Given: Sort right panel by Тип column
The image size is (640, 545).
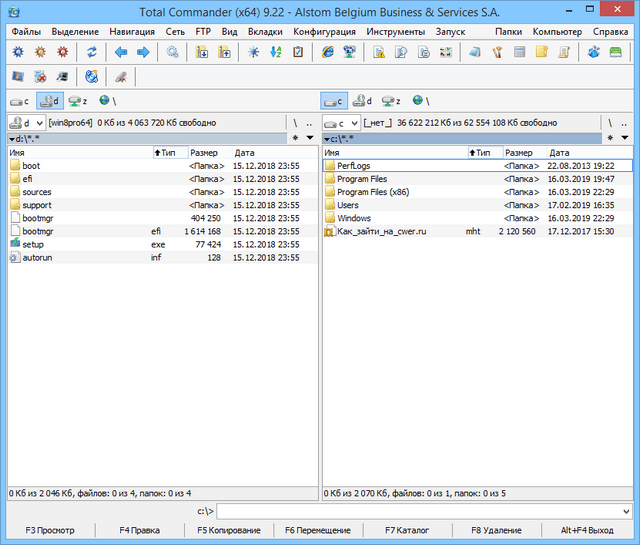Looking at the screenshot, I should [x=485, y=153].
